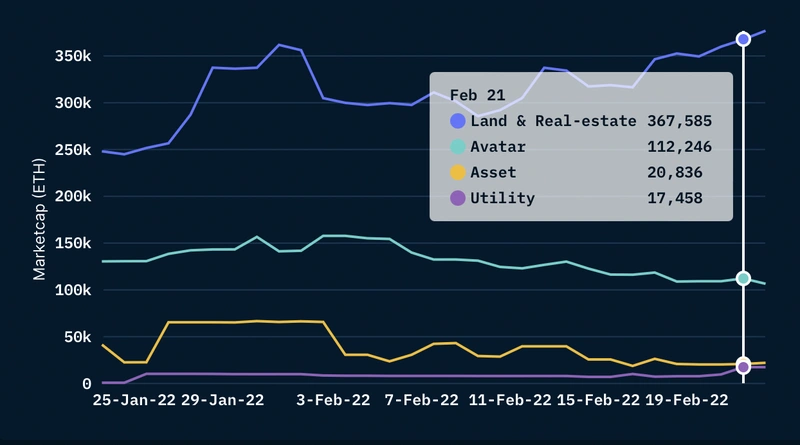This screenshot has width=800, height=445.
Task: Click the yellow Asset legend dot
Action: 459,173
